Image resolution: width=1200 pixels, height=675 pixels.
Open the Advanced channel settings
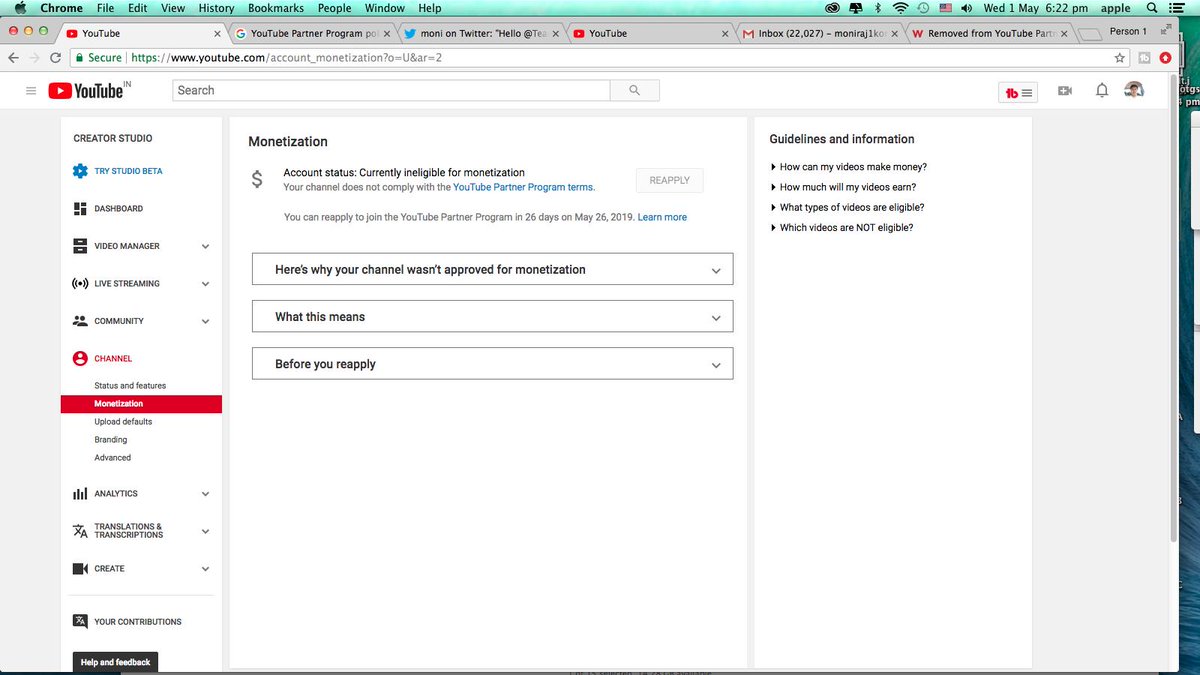(x=113, y=458)
